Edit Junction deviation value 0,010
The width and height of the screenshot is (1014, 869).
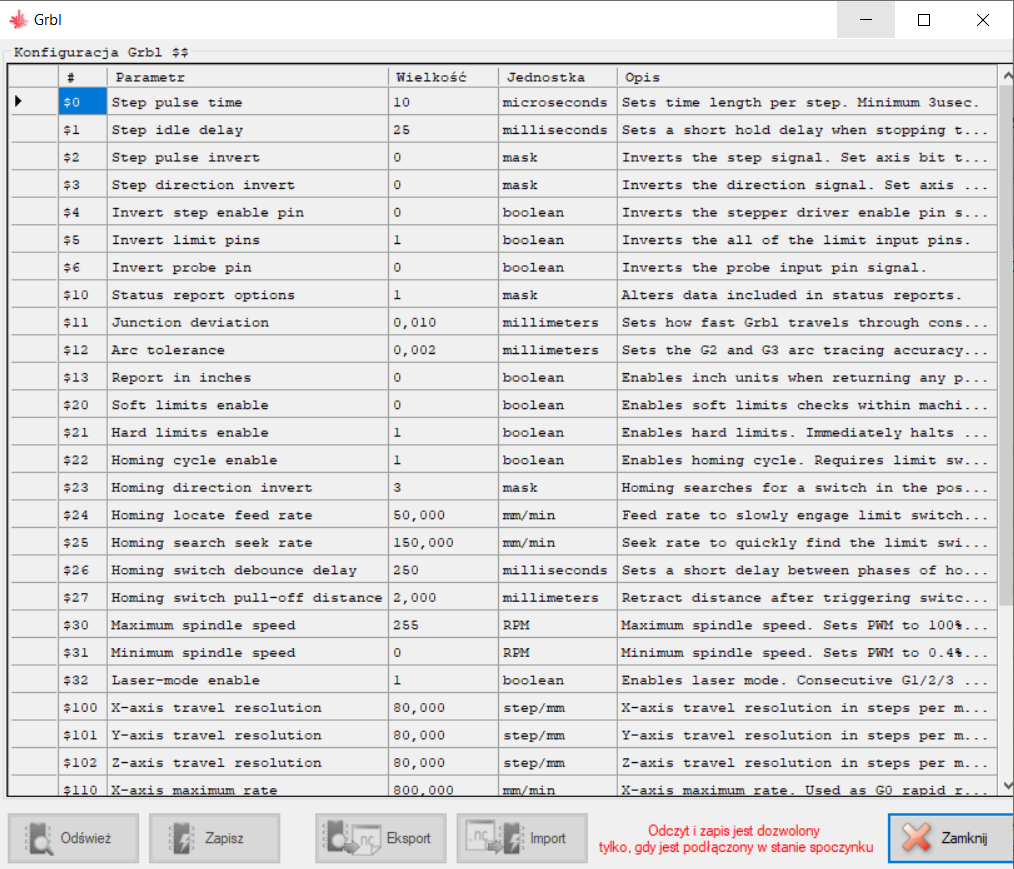point(444,322)
